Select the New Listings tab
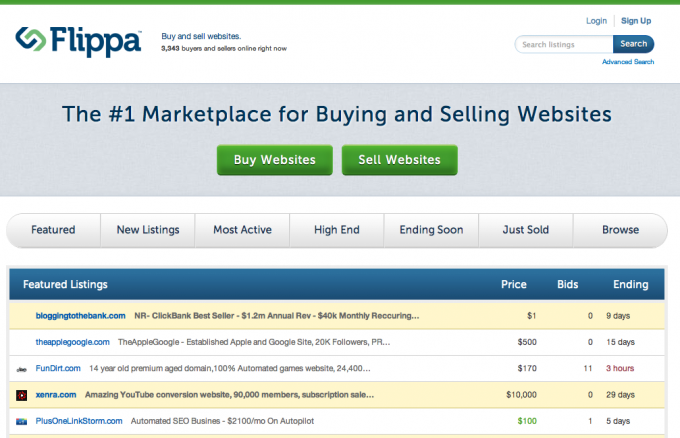This screenshot has width=680, height=438. 148,230
